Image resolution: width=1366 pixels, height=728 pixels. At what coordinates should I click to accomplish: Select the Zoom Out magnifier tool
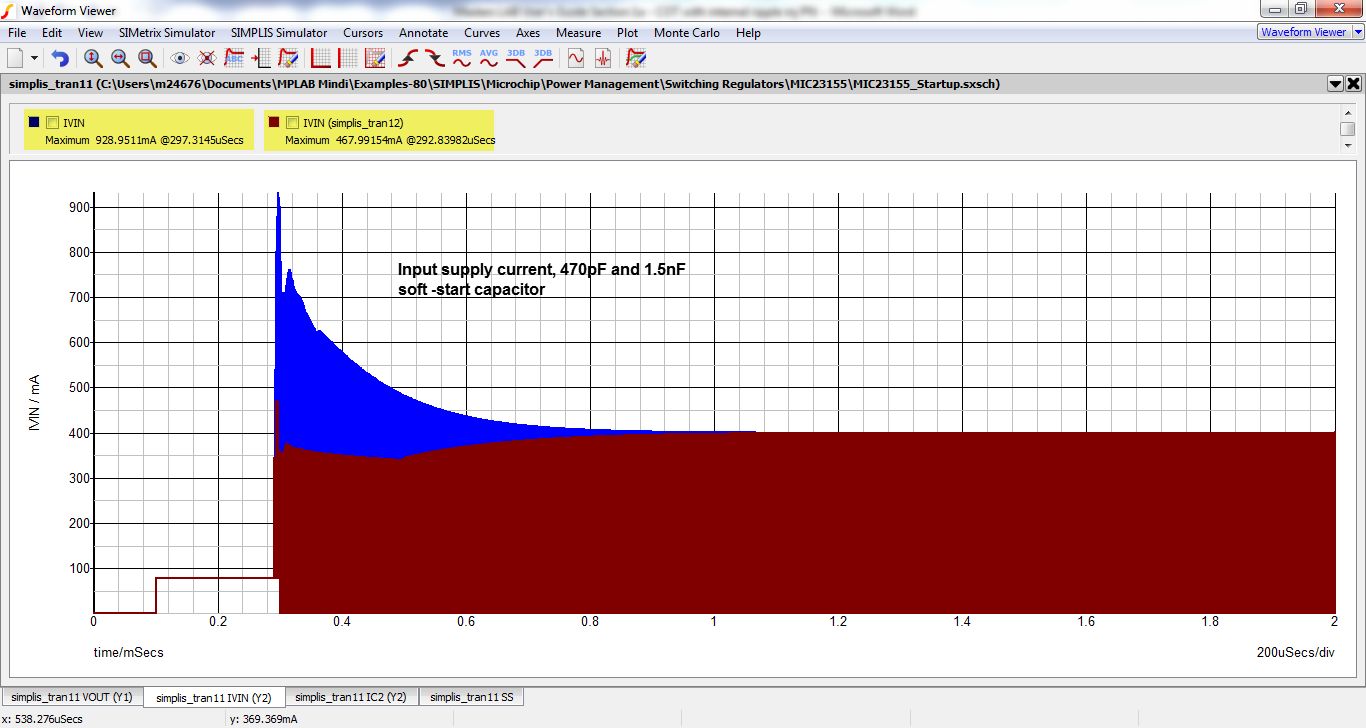pyautogui.click(x=119, y=58)
